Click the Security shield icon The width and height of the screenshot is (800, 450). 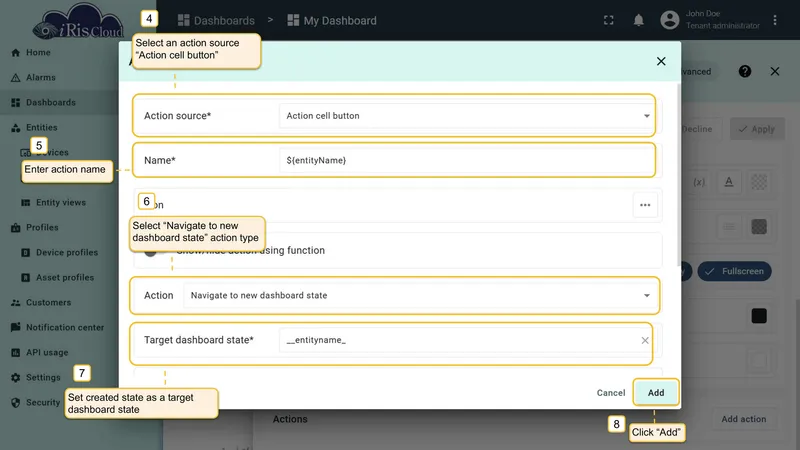(15, 403)
